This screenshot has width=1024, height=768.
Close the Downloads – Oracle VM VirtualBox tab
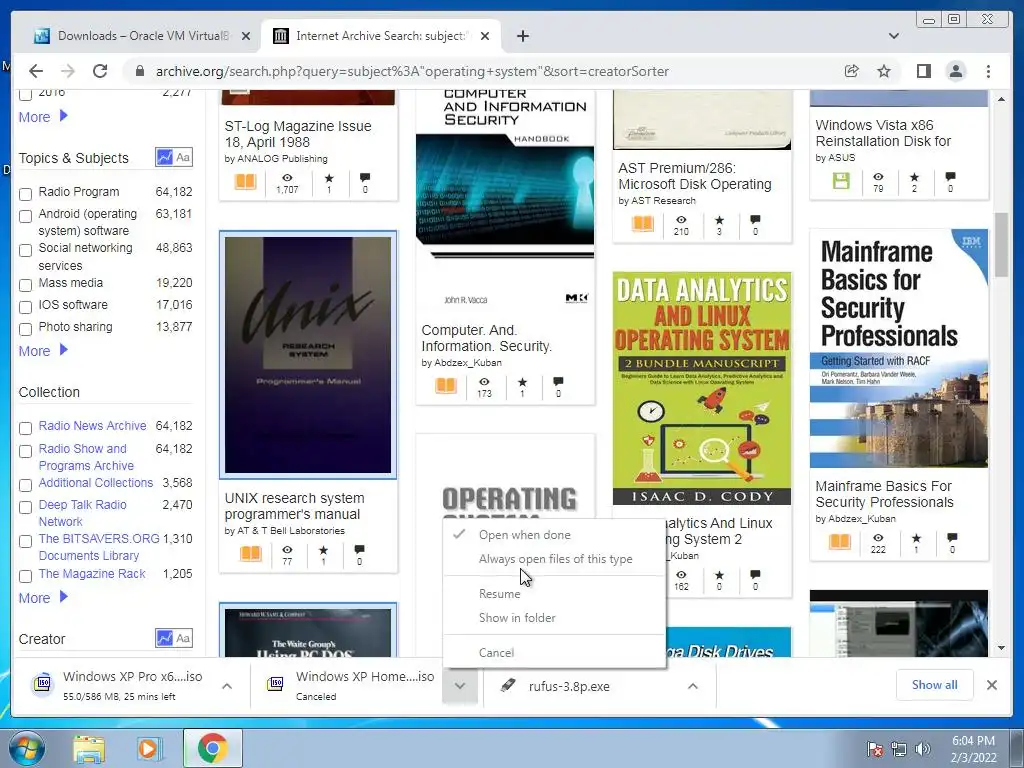point(246,36)
